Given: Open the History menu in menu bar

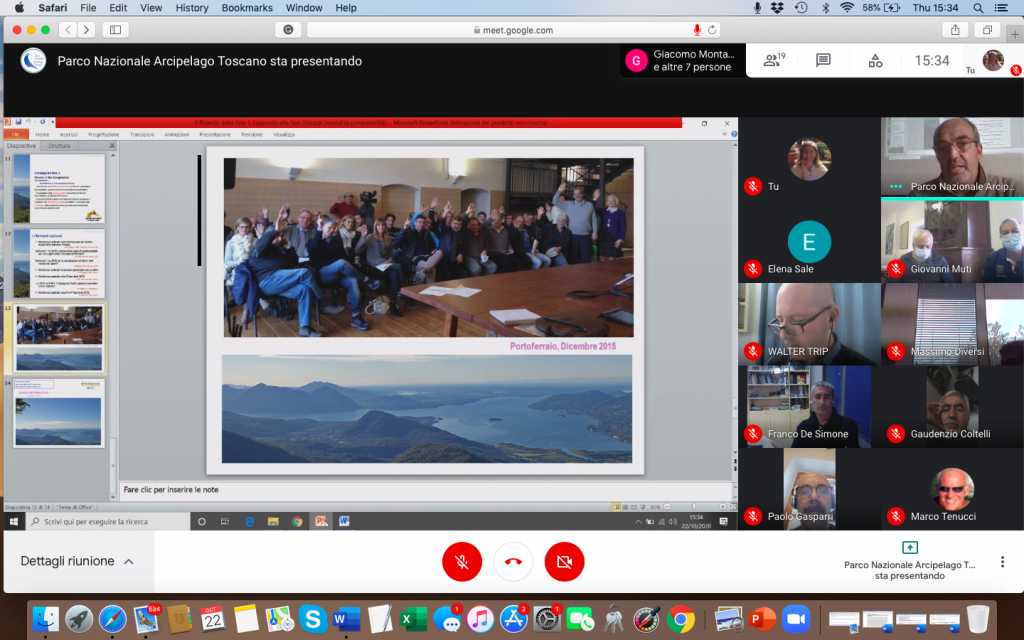Looking at the screenshot, I should 192,8.
